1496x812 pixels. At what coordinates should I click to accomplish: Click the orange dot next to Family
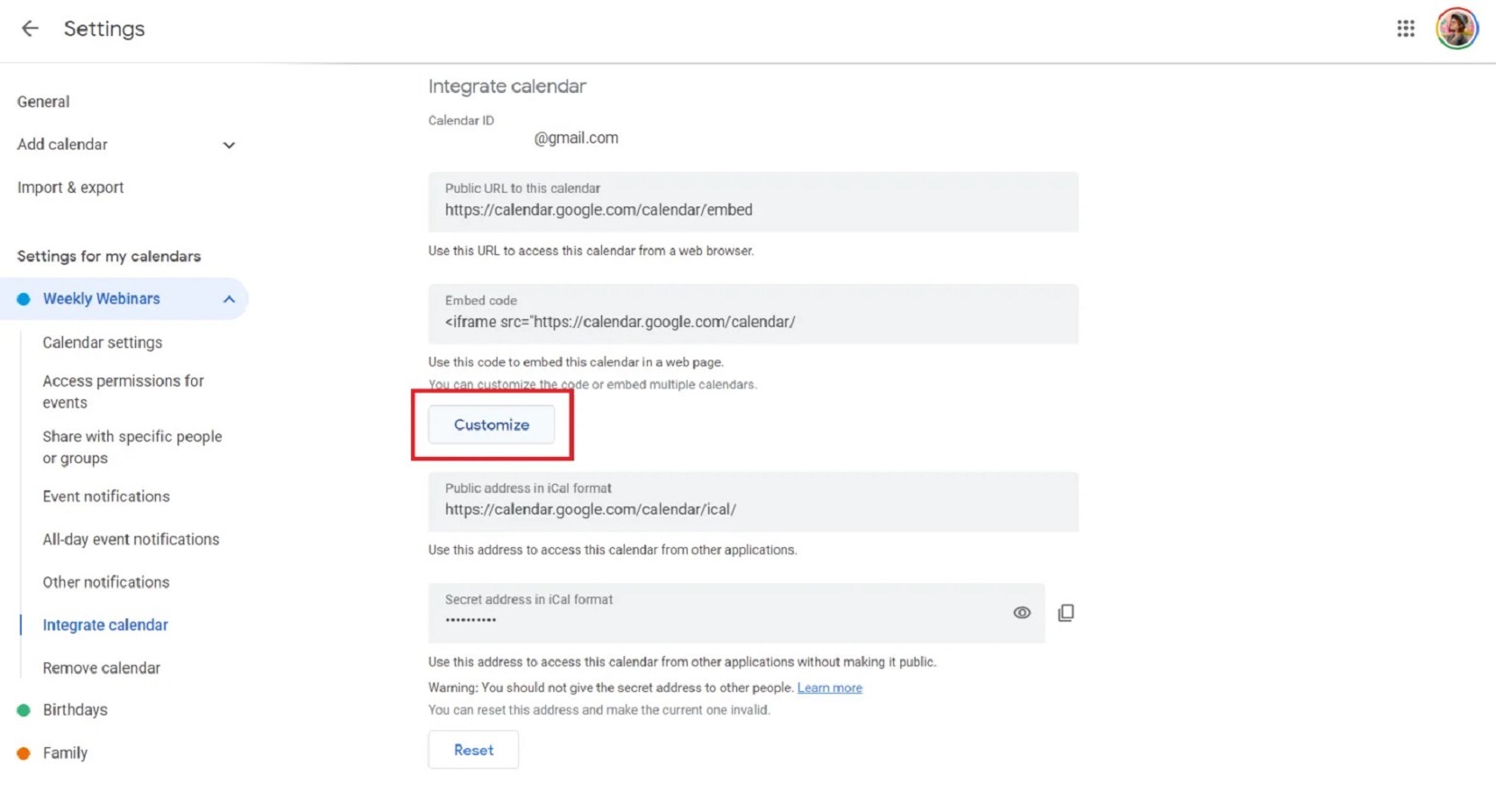23,753
